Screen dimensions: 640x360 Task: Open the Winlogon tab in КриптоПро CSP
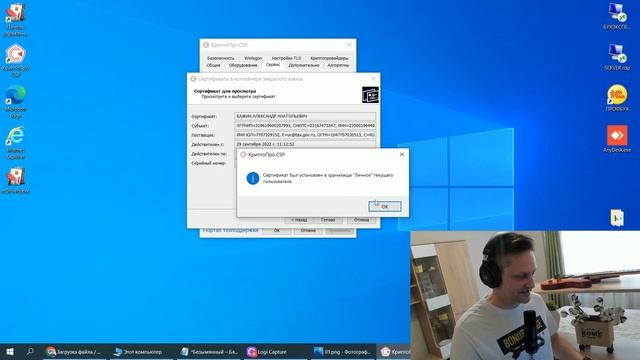(253, 58)
